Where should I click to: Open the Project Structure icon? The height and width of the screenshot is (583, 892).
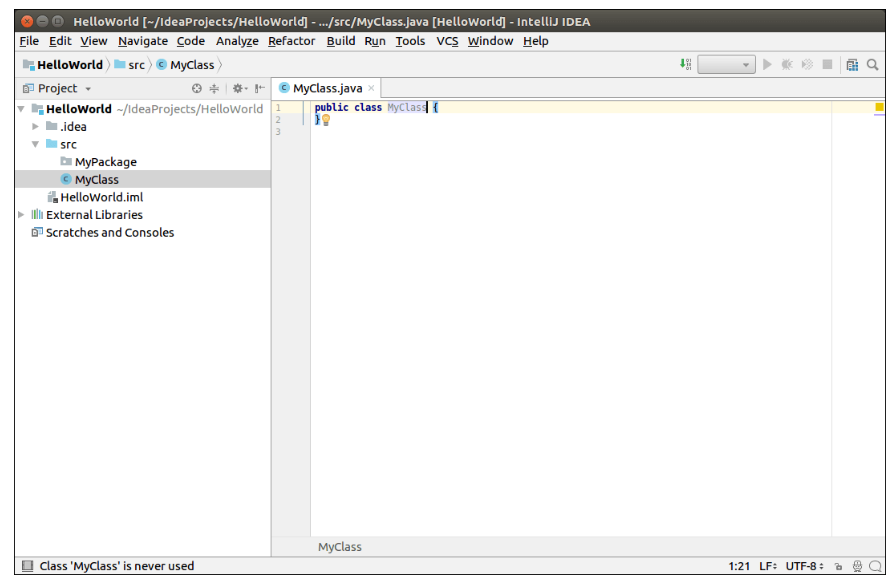point(852,65)
